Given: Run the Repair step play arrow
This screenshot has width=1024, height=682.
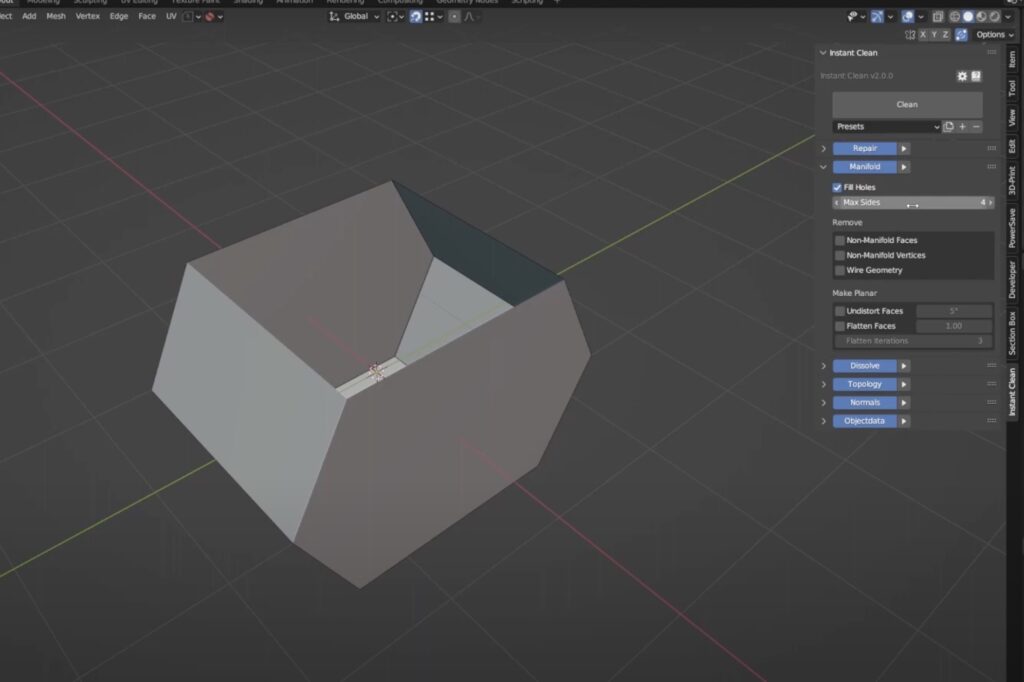Looking at the screenshot, I should coord(904,149).
